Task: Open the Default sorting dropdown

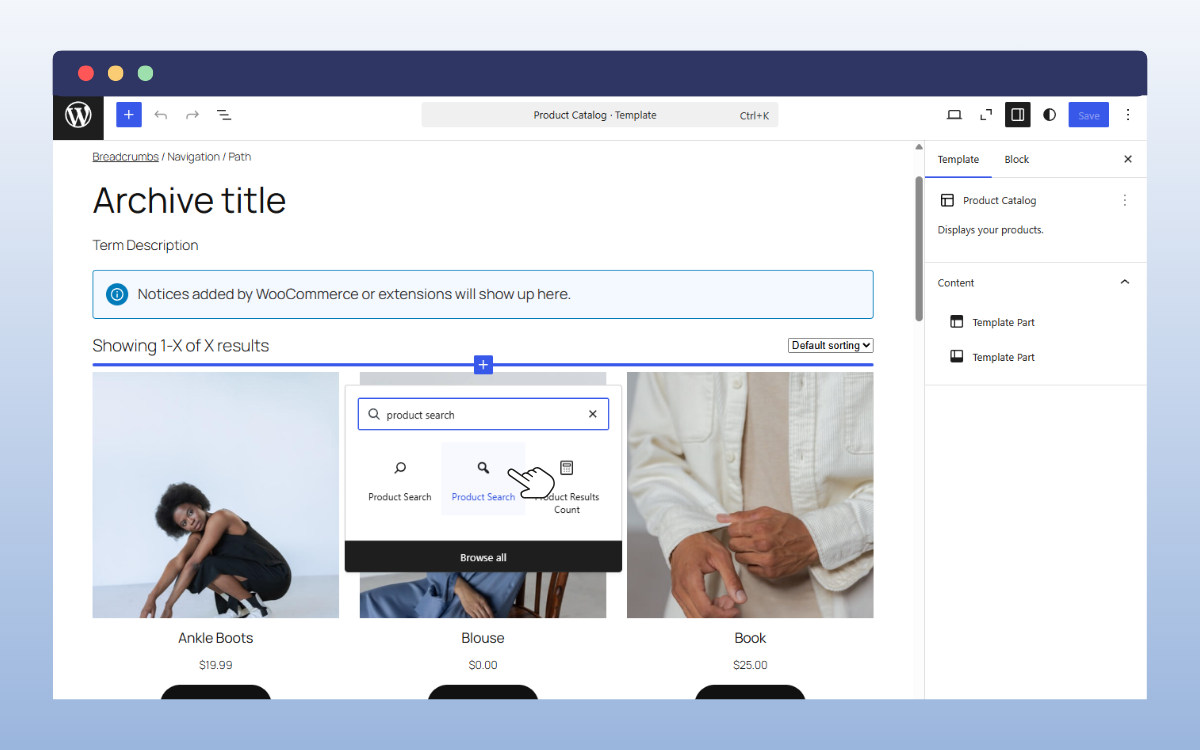Action: [831, 346]
